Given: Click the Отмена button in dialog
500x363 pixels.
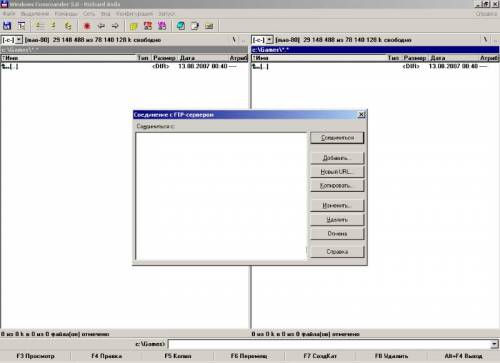Looking at the screenshot, I should point(337,234).
